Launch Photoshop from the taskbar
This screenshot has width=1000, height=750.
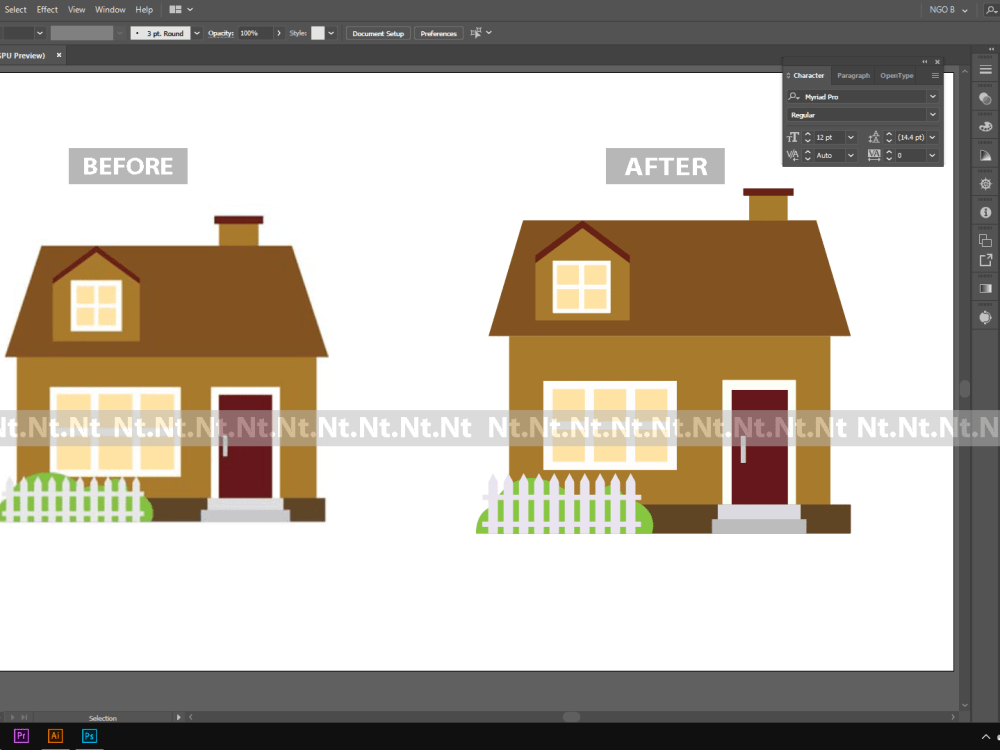(89, 735)
